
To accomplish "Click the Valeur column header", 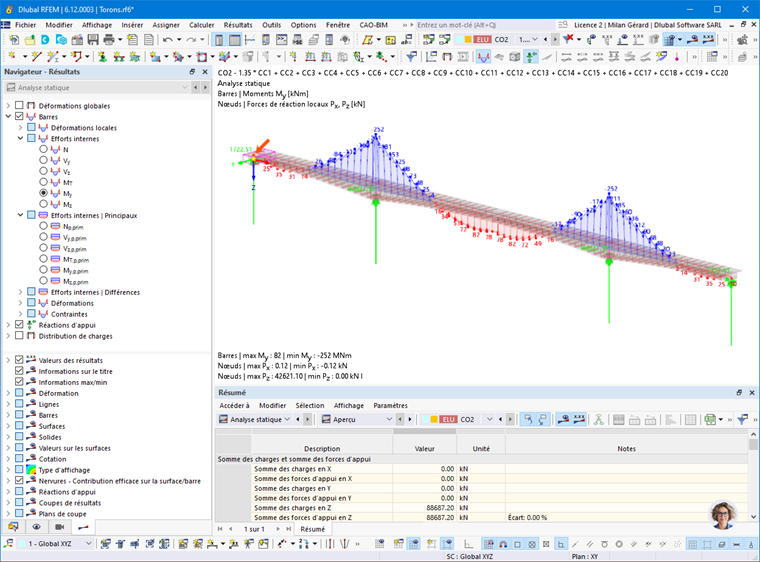I will click(425, 449).
